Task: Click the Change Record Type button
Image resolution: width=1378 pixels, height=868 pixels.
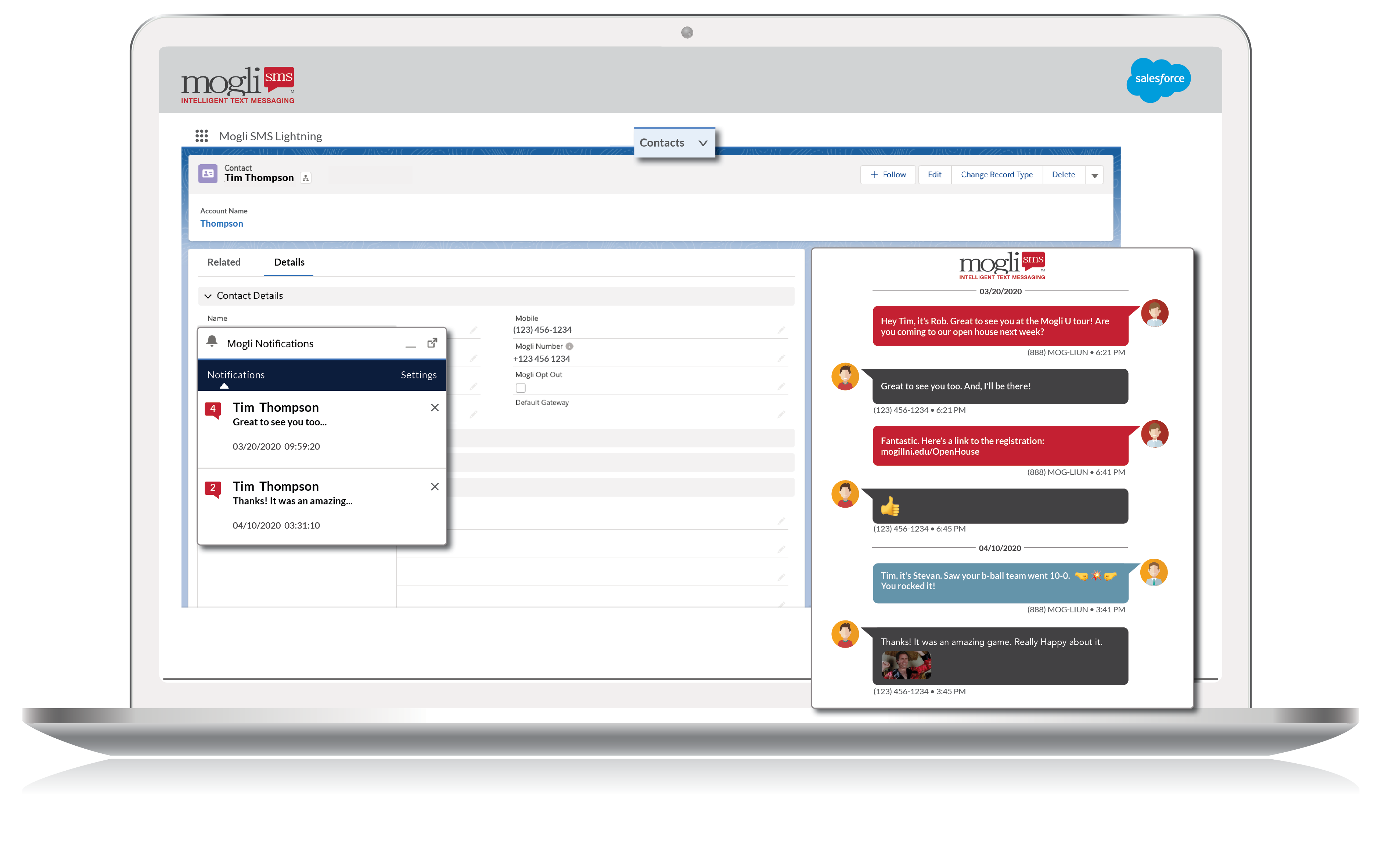Action: [x=996, y=174]
